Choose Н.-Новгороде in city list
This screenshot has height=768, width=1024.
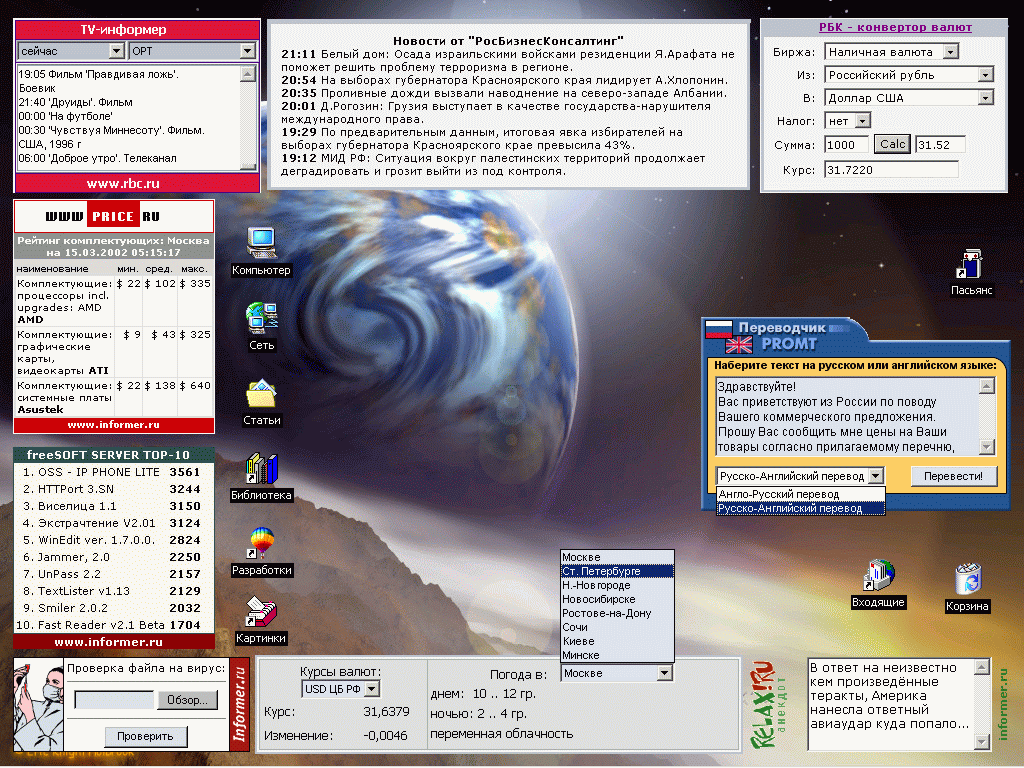pyautogui.click(x=617, y=585)
